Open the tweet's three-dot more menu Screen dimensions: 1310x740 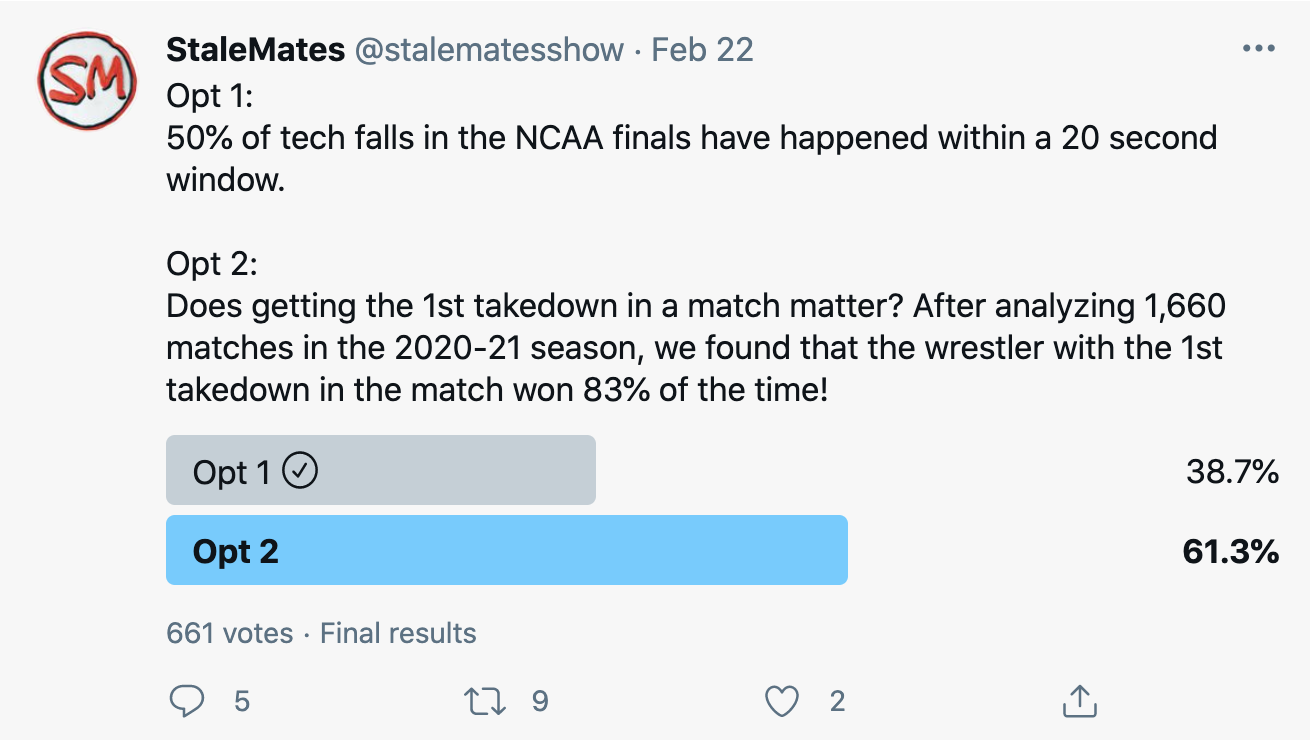tap(1257, 49)
